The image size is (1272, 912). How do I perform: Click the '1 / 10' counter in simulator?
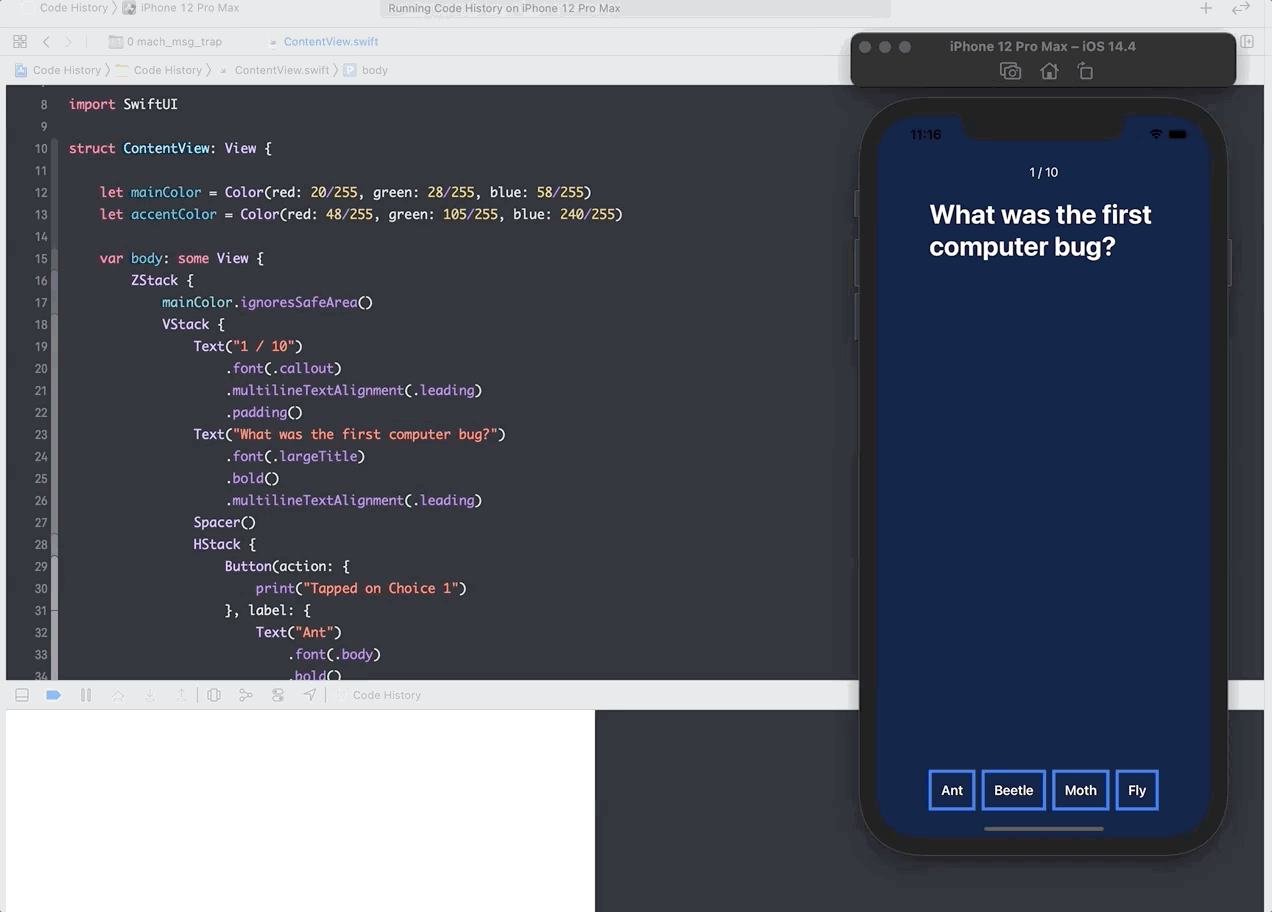[x=1043, y=172]
